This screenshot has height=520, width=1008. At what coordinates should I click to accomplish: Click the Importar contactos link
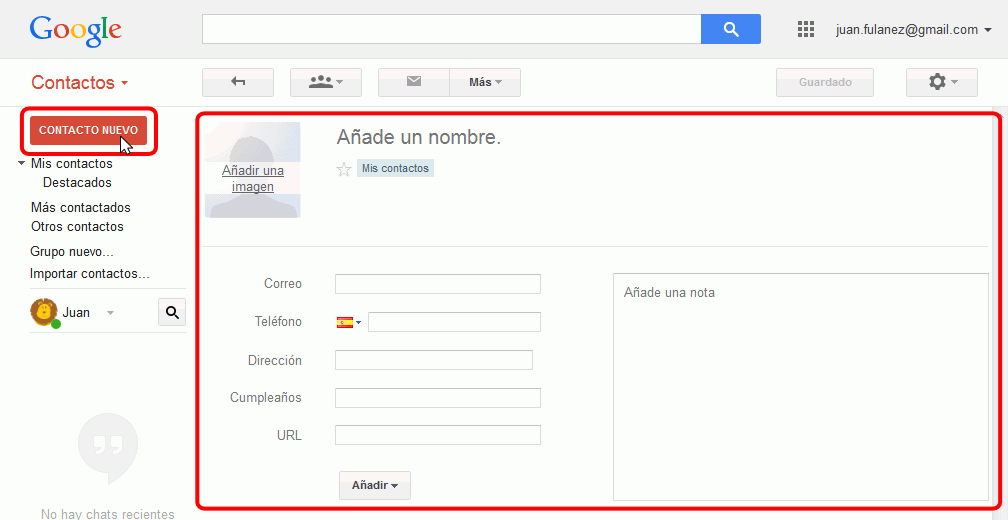[x=89, y=274]
